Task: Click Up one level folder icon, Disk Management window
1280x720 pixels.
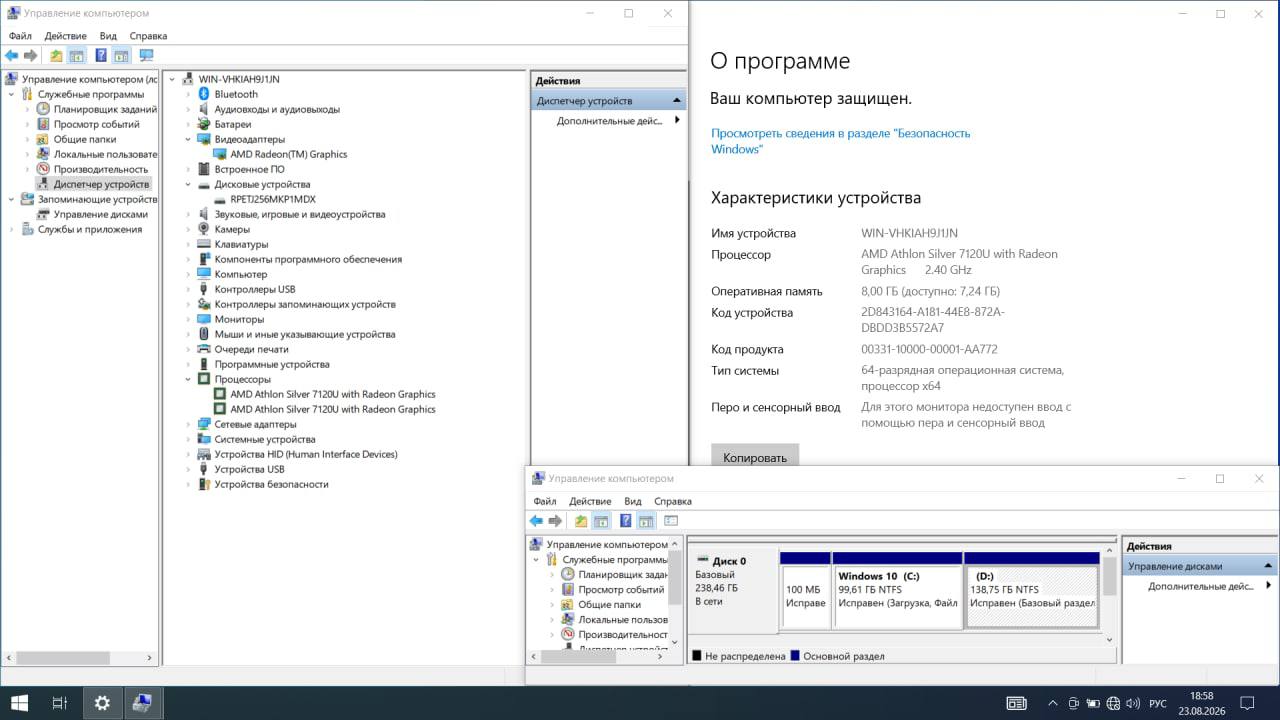Action: tap(581, 521)
